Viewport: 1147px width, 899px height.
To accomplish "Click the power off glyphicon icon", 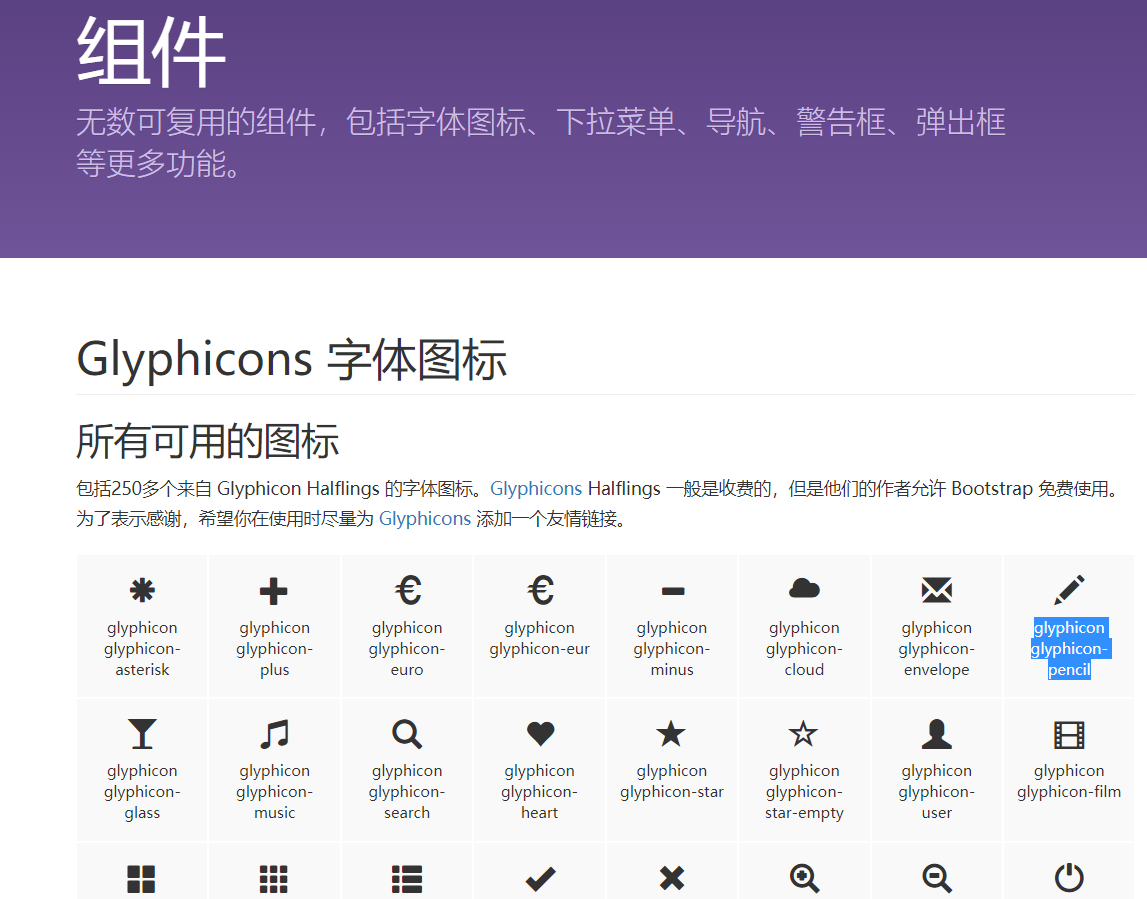I will 1069,877.
